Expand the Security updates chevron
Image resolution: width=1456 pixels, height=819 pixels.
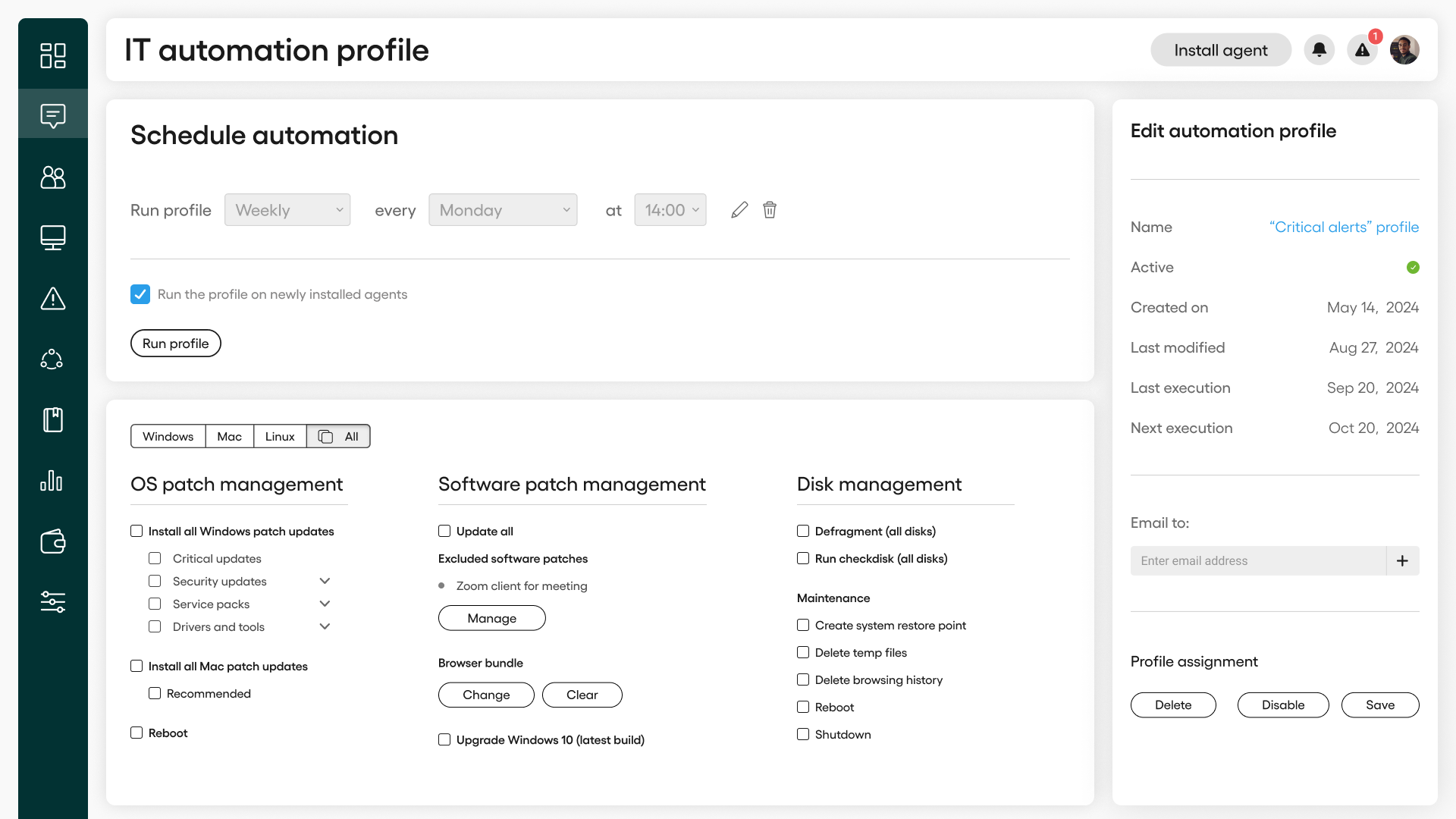325,582
